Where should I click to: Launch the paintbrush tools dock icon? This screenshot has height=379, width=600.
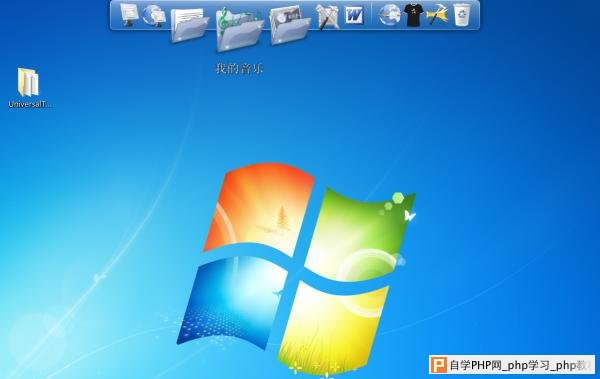[x=328, y=16]
